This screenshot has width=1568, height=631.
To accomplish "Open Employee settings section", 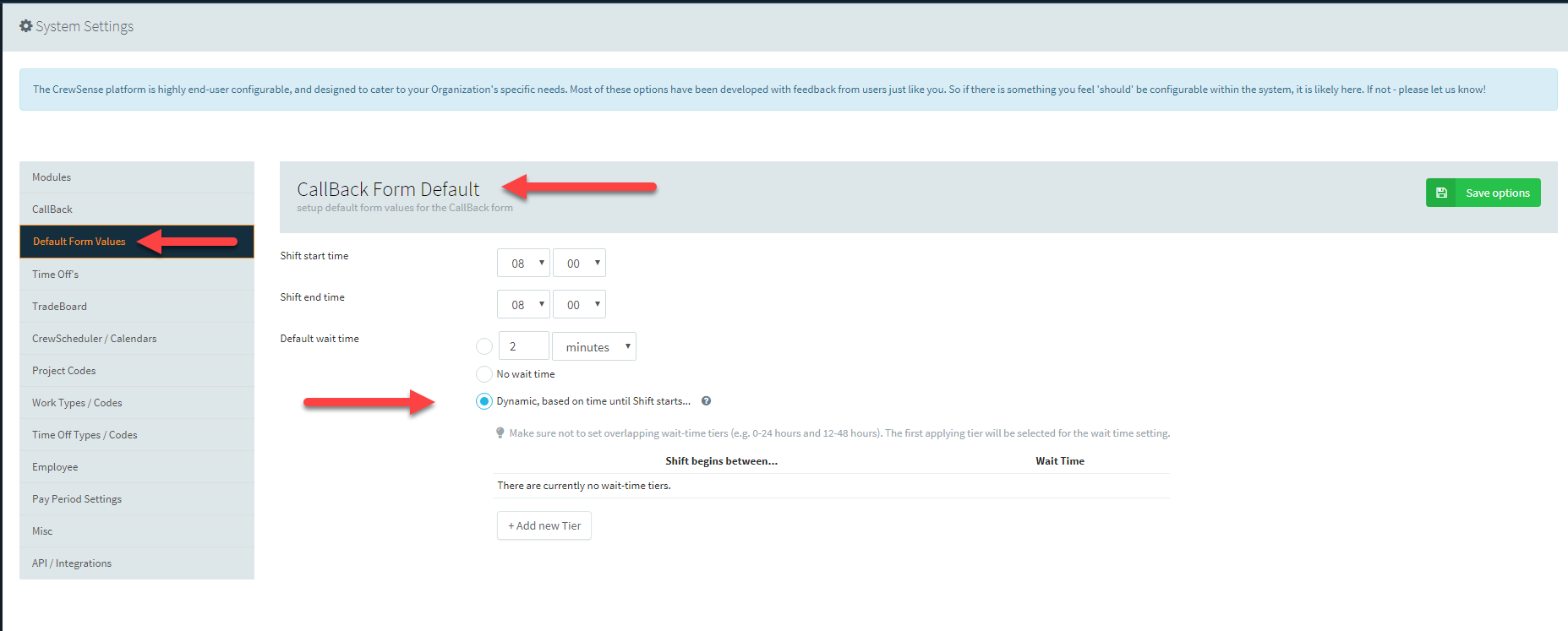I will tap(137, 467).
